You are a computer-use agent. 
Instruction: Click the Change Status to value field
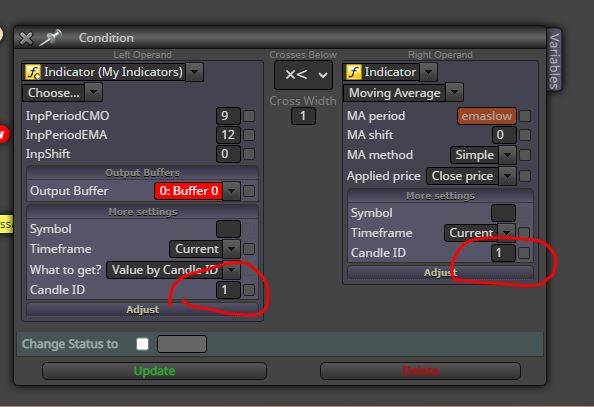pos(182,344)
